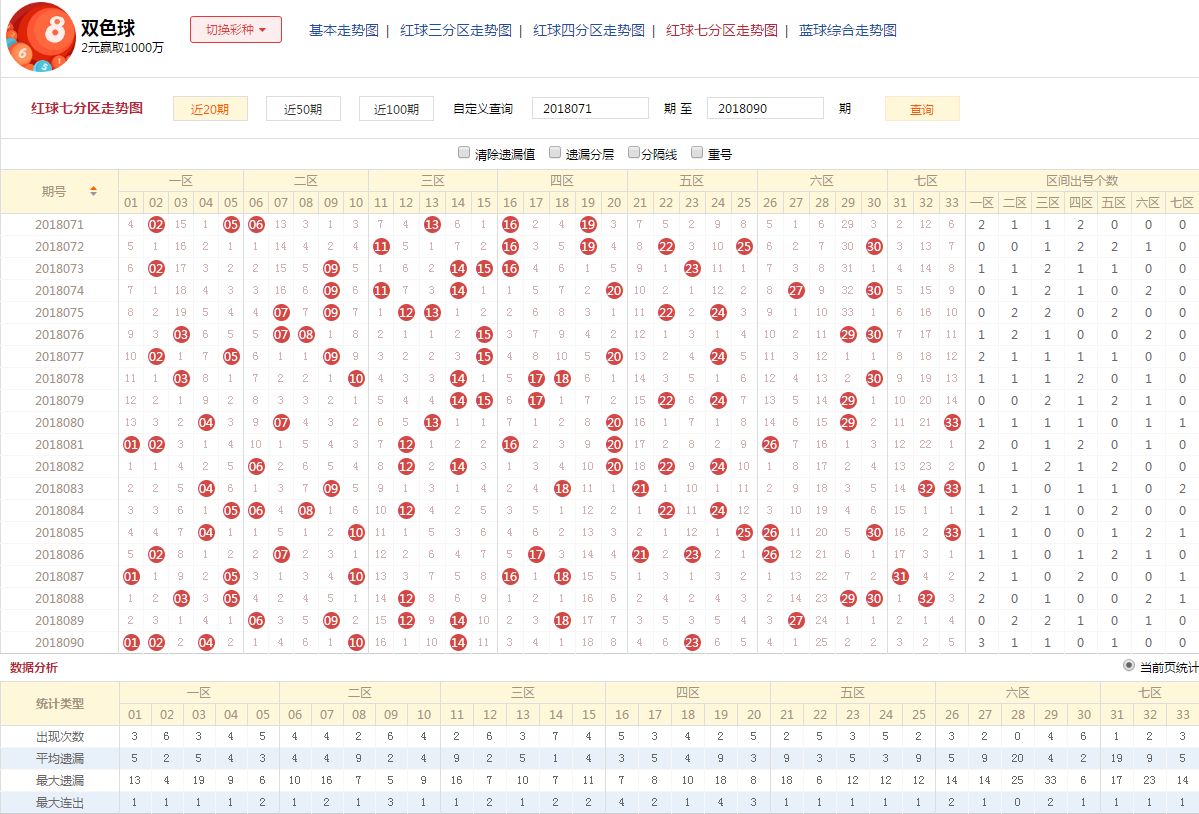The height and width of the screenshot is (814, 1199).
Task: Click red ball 22 in row 2018079
Action: pos(666,401)
